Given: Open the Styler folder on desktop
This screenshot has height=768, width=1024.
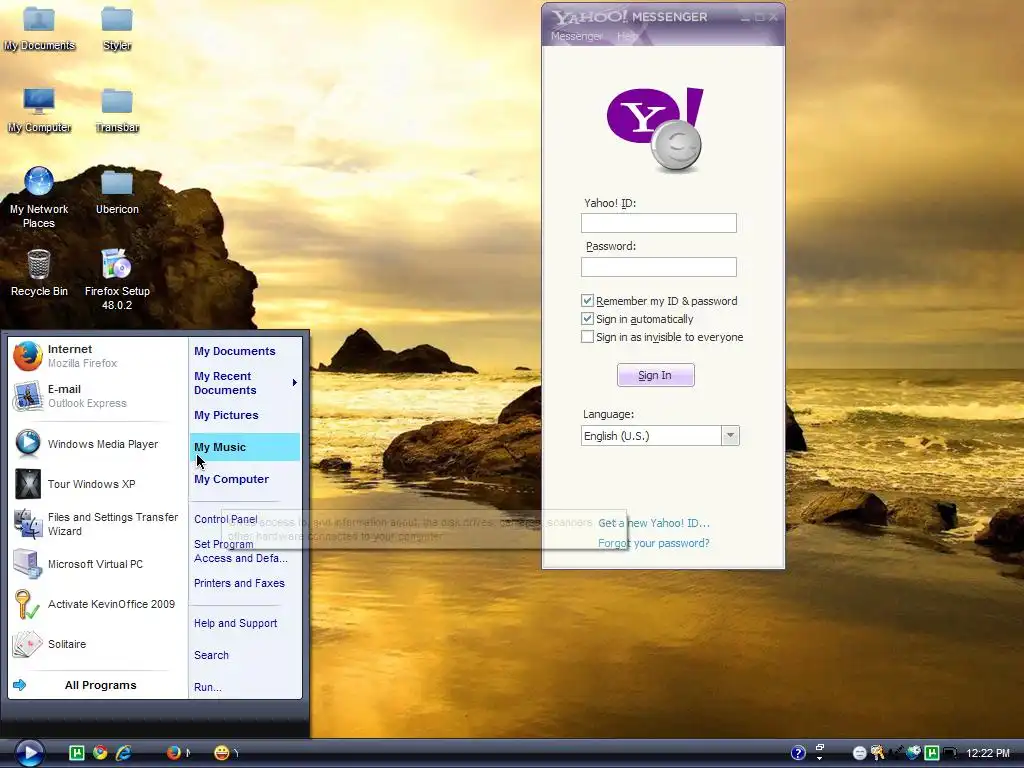Looking at the screenshot, I should 117,27.
